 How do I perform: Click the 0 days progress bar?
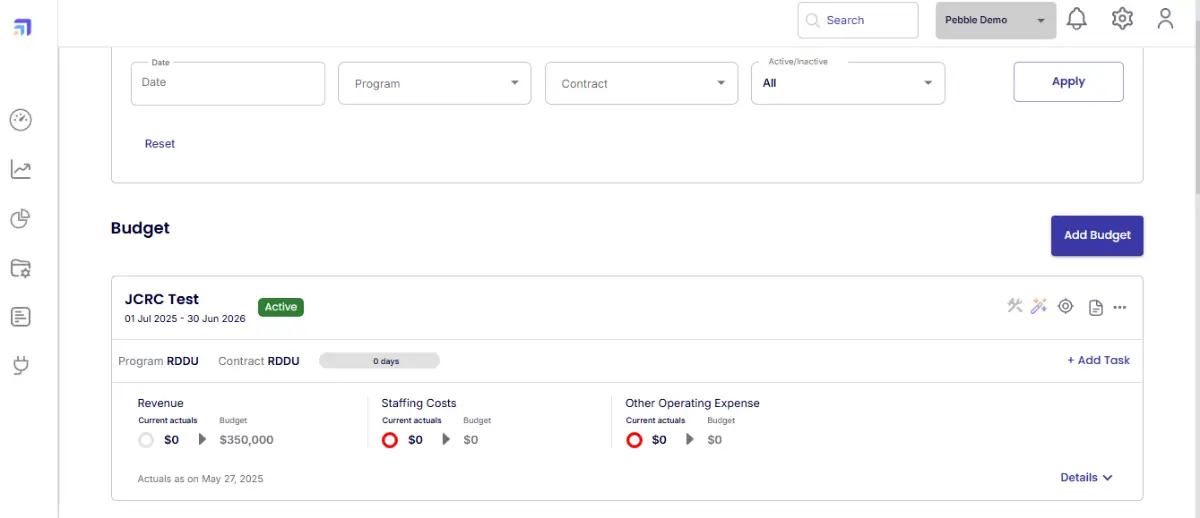point(379,361)
